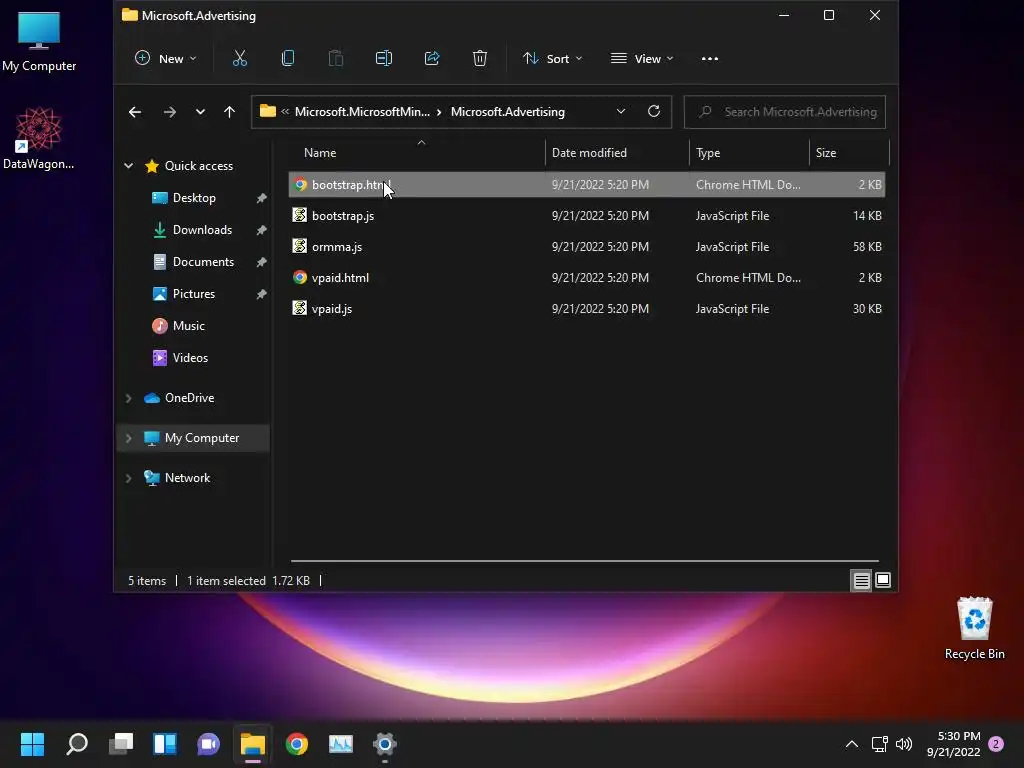The width and height of the screenshot is (1024, 768).
Task: Open the See more ellipsis menu
Action: (x=710, y=59)
